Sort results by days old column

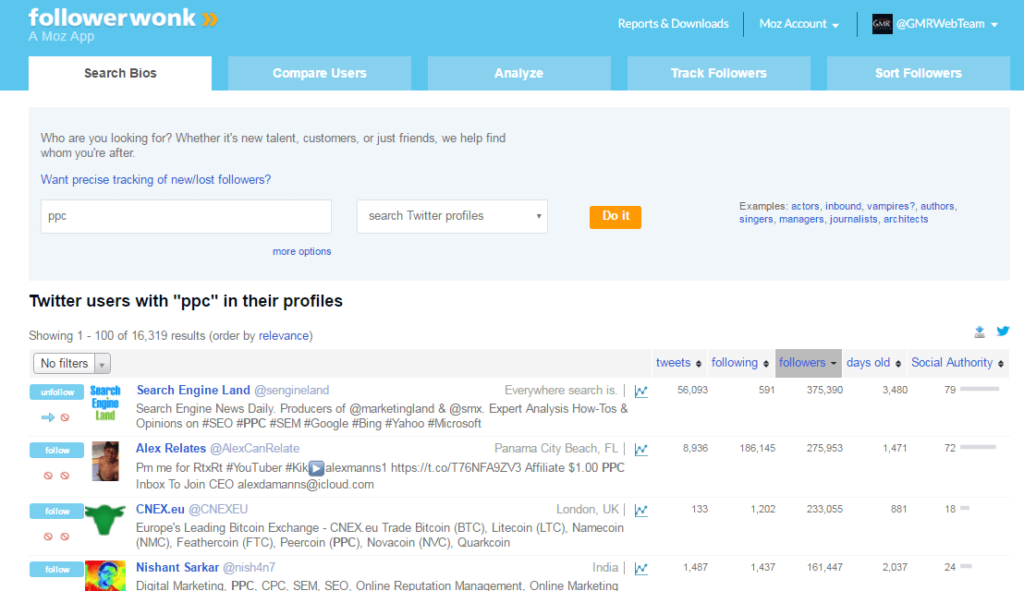click(x=874, y=363)
